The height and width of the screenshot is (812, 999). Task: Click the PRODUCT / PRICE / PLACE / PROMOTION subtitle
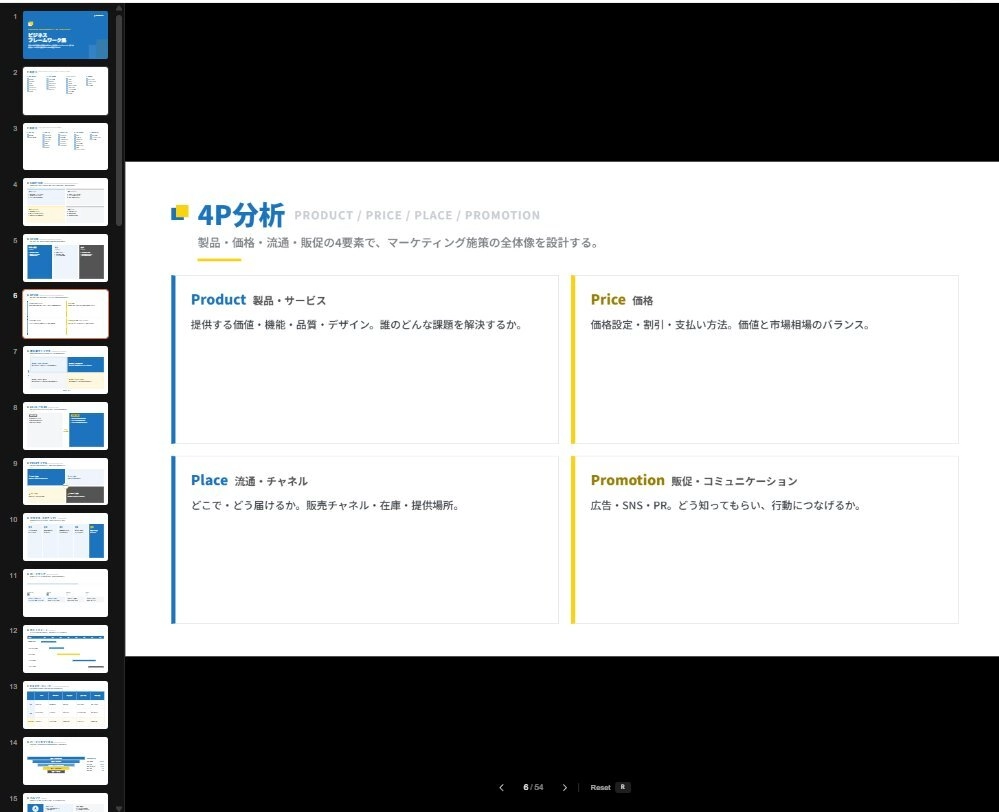tap(417, 215)
